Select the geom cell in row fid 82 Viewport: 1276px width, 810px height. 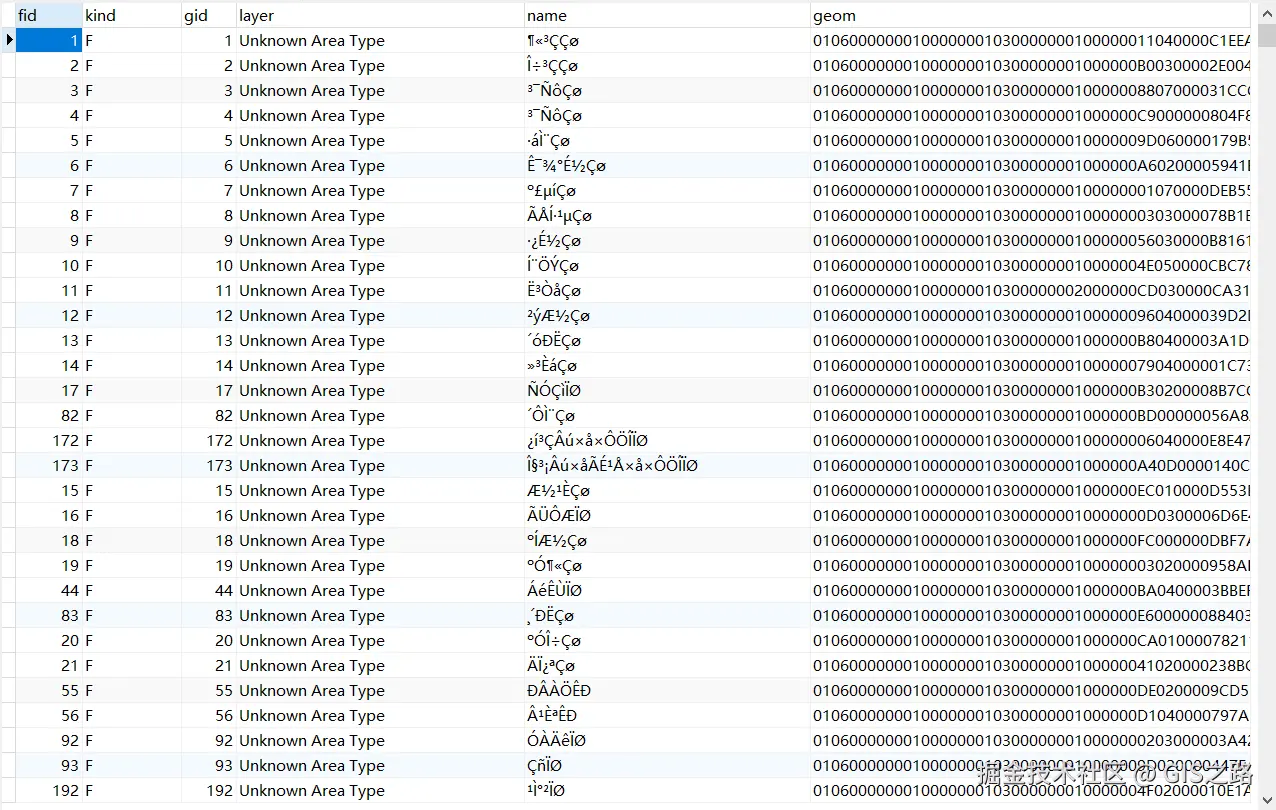click(1030, 415)
